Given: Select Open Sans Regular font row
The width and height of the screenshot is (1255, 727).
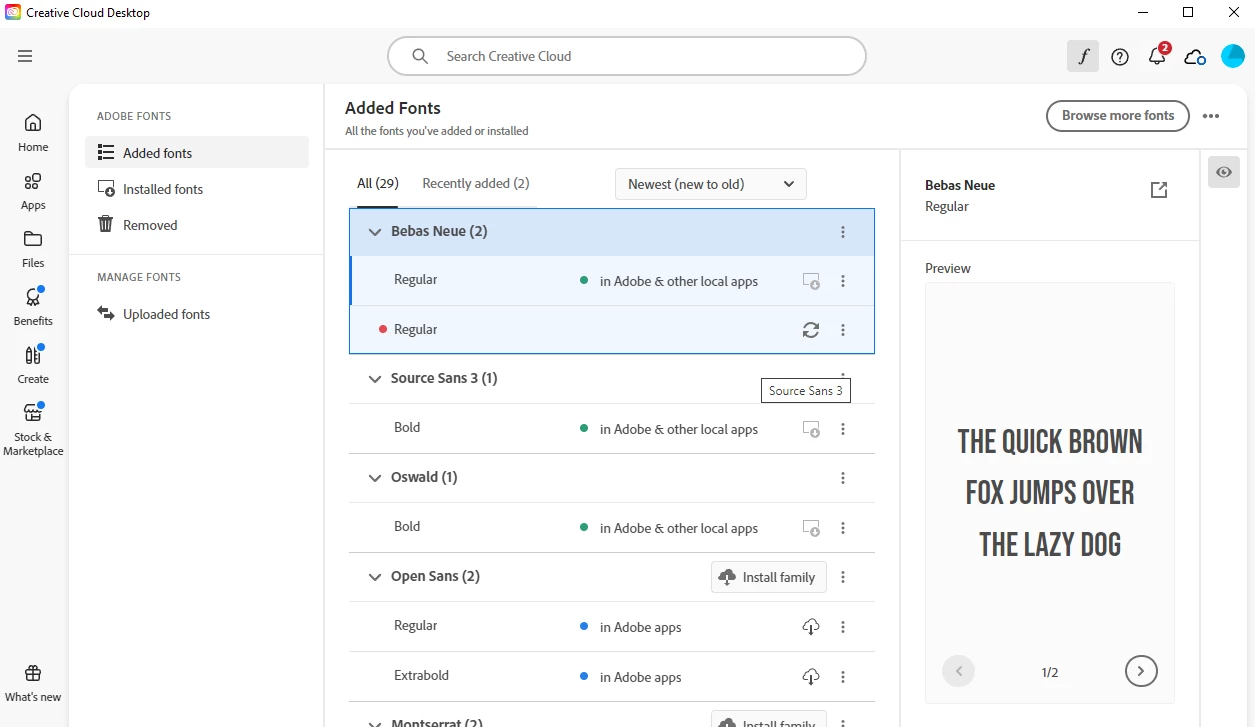Looking at the screenshot, I should click(x=612, y=627).
